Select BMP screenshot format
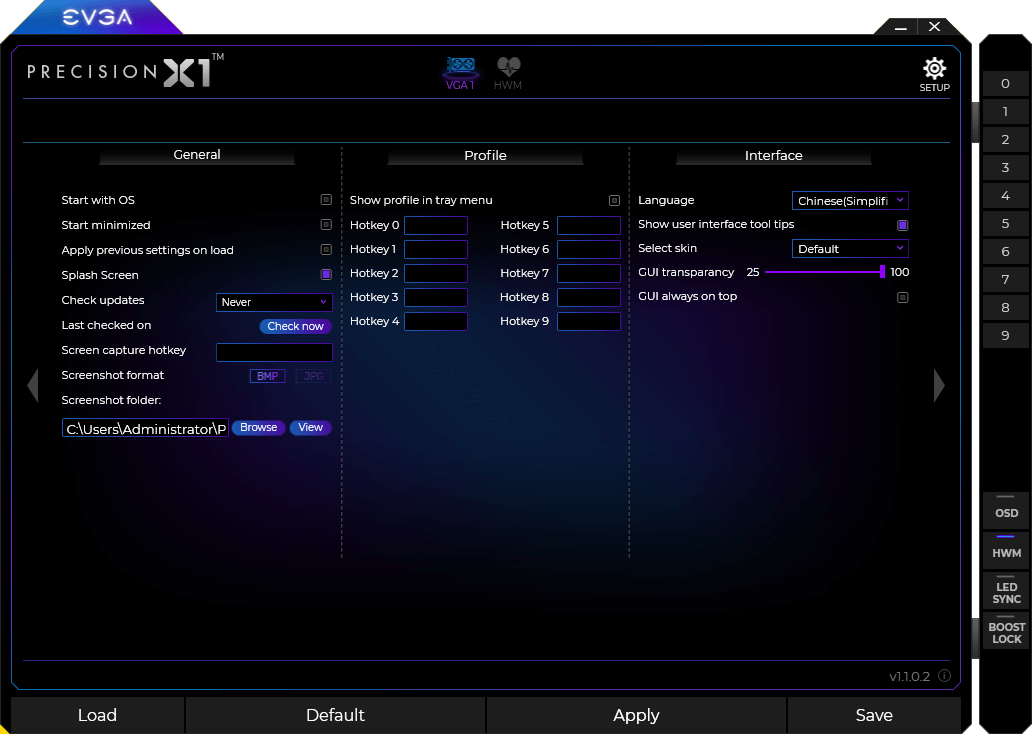1032x734 pixels. 267,376
